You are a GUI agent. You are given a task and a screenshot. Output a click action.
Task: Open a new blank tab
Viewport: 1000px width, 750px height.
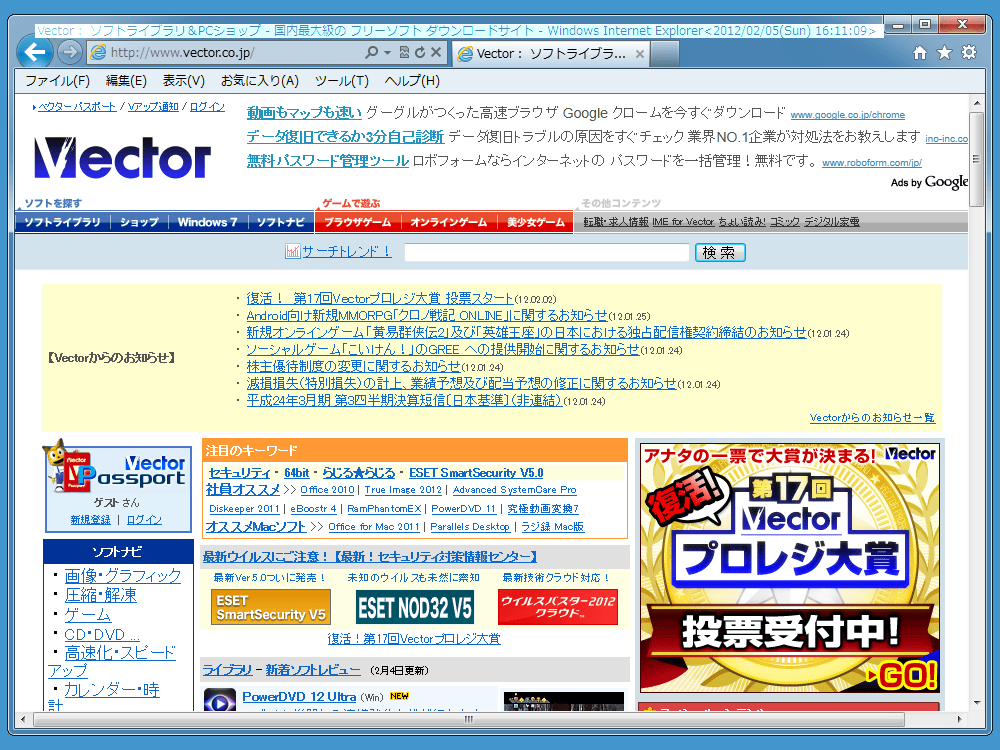pos(665,54)
